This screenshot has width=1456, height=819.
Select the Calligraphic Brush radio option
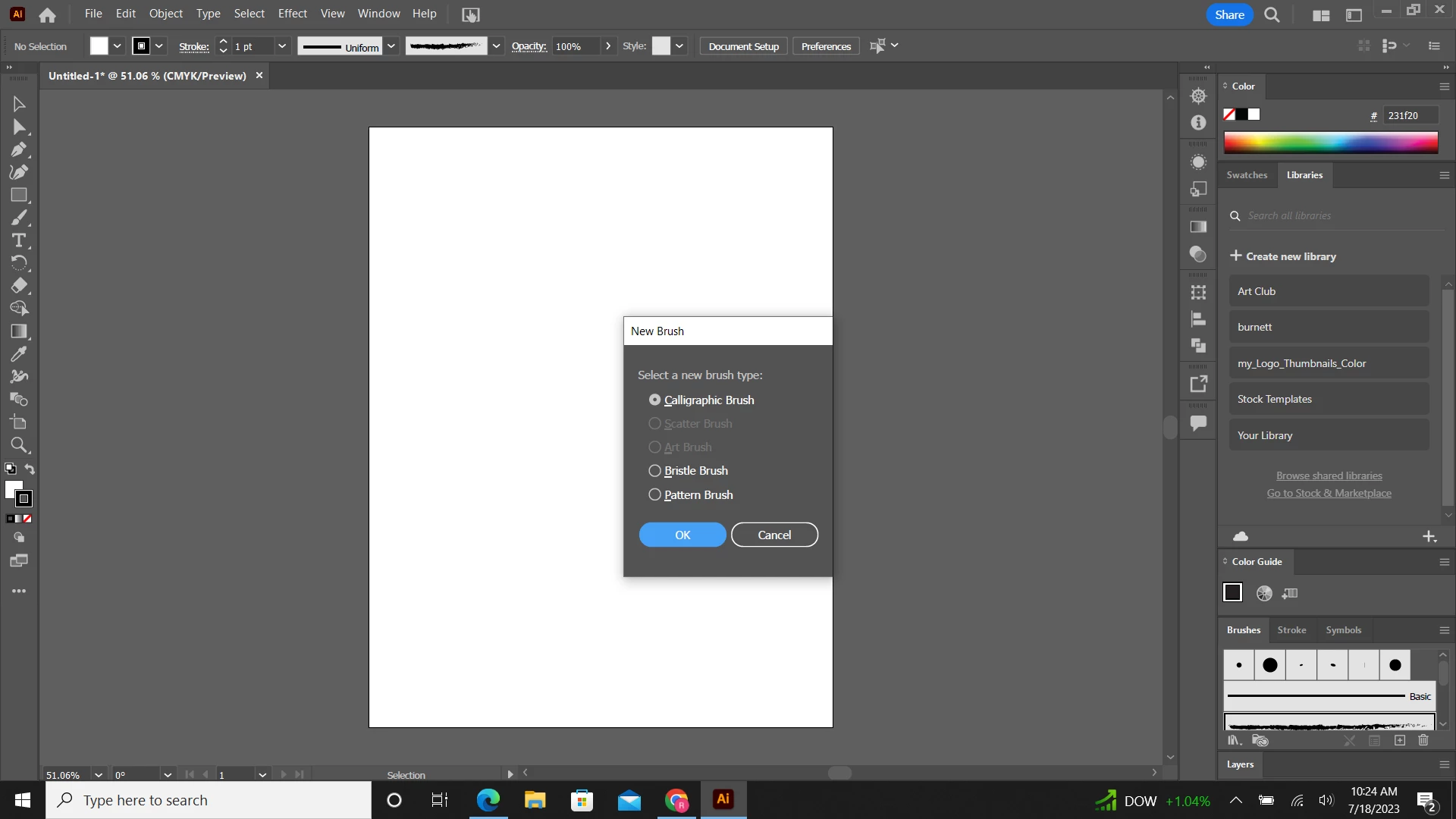tap(654, 400)
